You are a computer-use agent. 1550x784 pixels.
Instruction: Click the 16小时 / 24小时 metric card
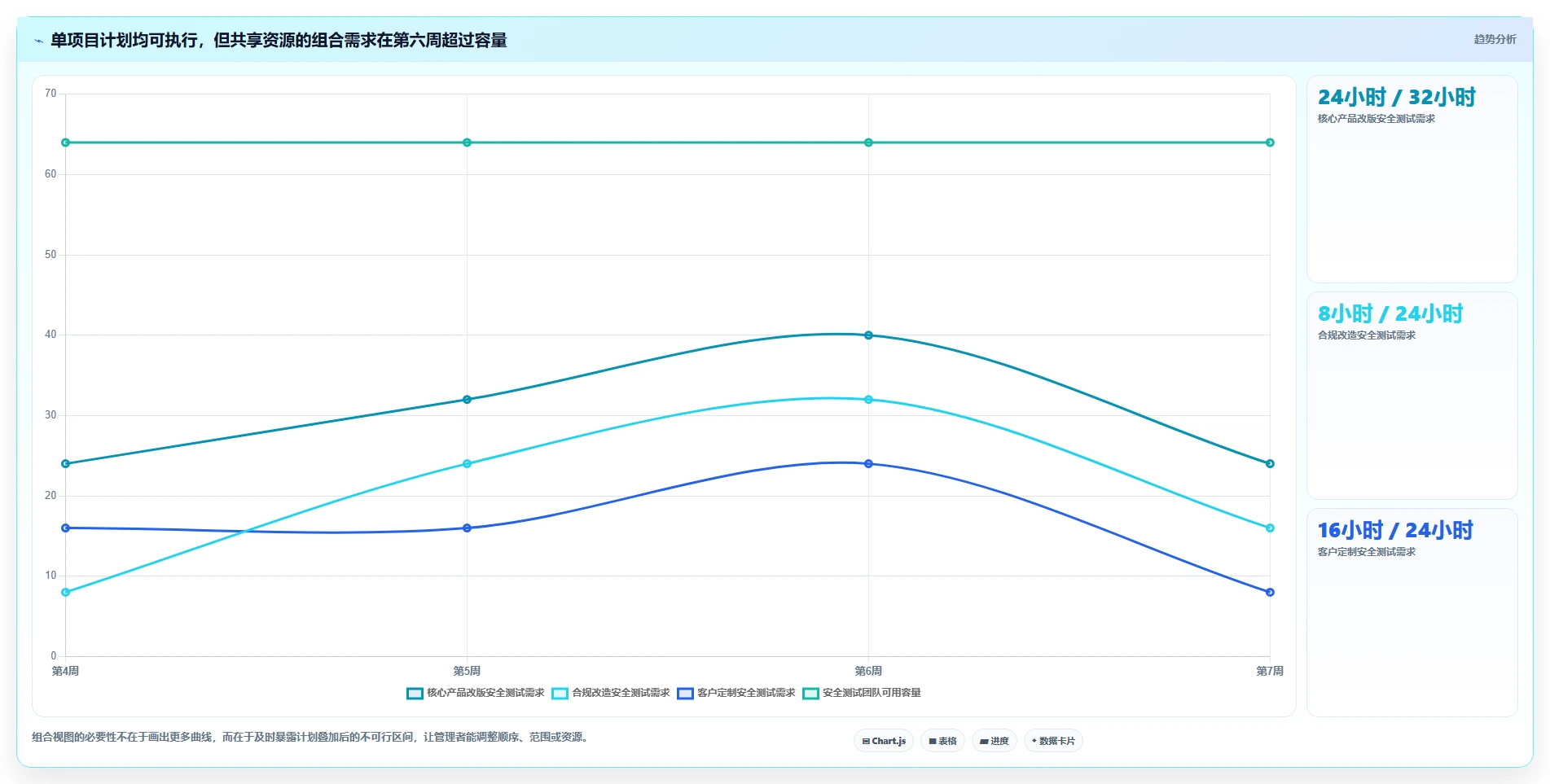[x=1412, y=612]
